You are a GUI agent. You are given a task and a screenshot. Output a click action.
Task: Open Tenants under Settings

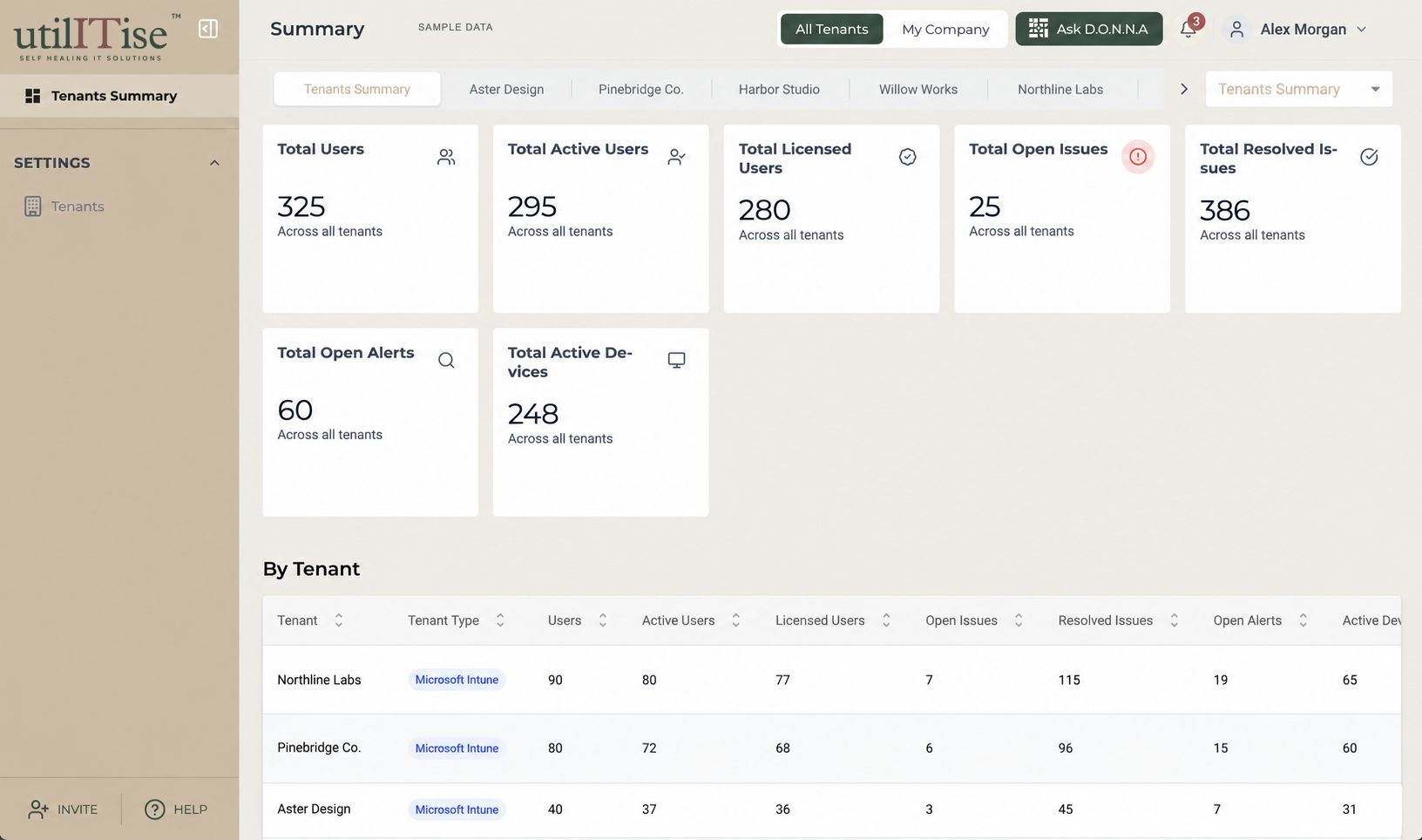(78, 207)
